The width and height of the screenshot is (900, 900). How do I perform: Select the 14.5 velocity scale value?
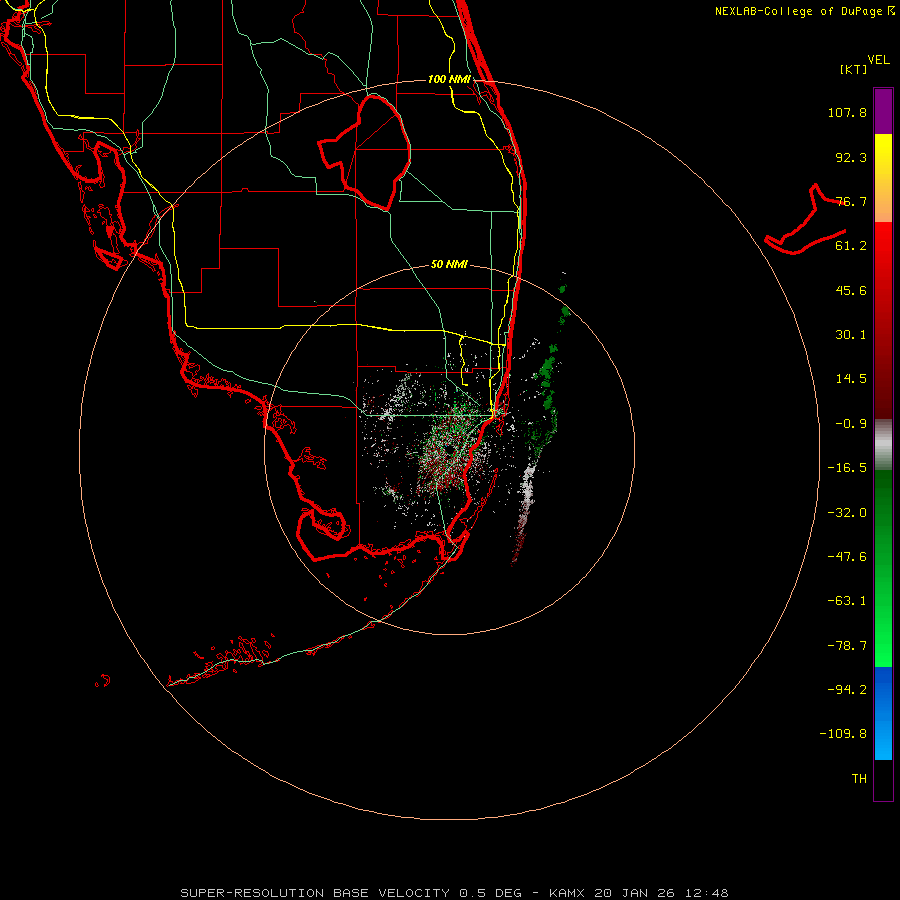[851, 379]
